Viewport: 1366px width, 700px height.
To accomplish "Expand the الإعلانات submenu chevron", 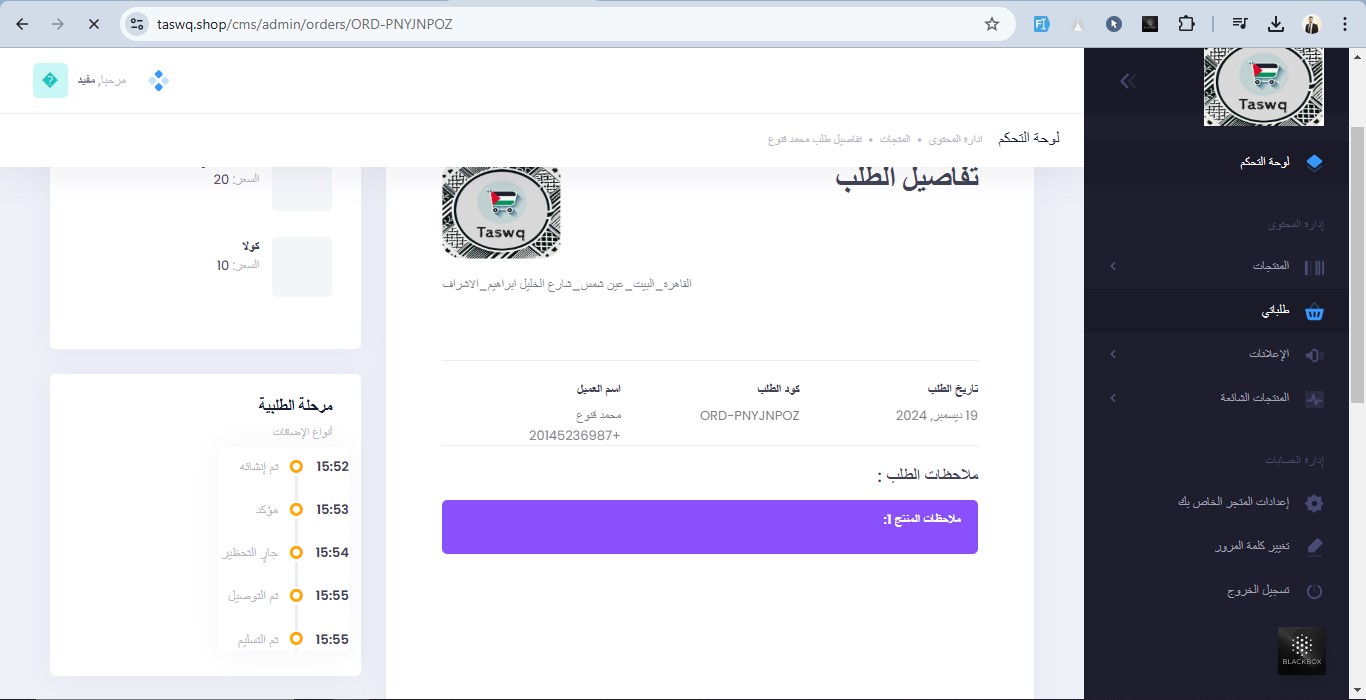I will click(x=1113, y=354).
